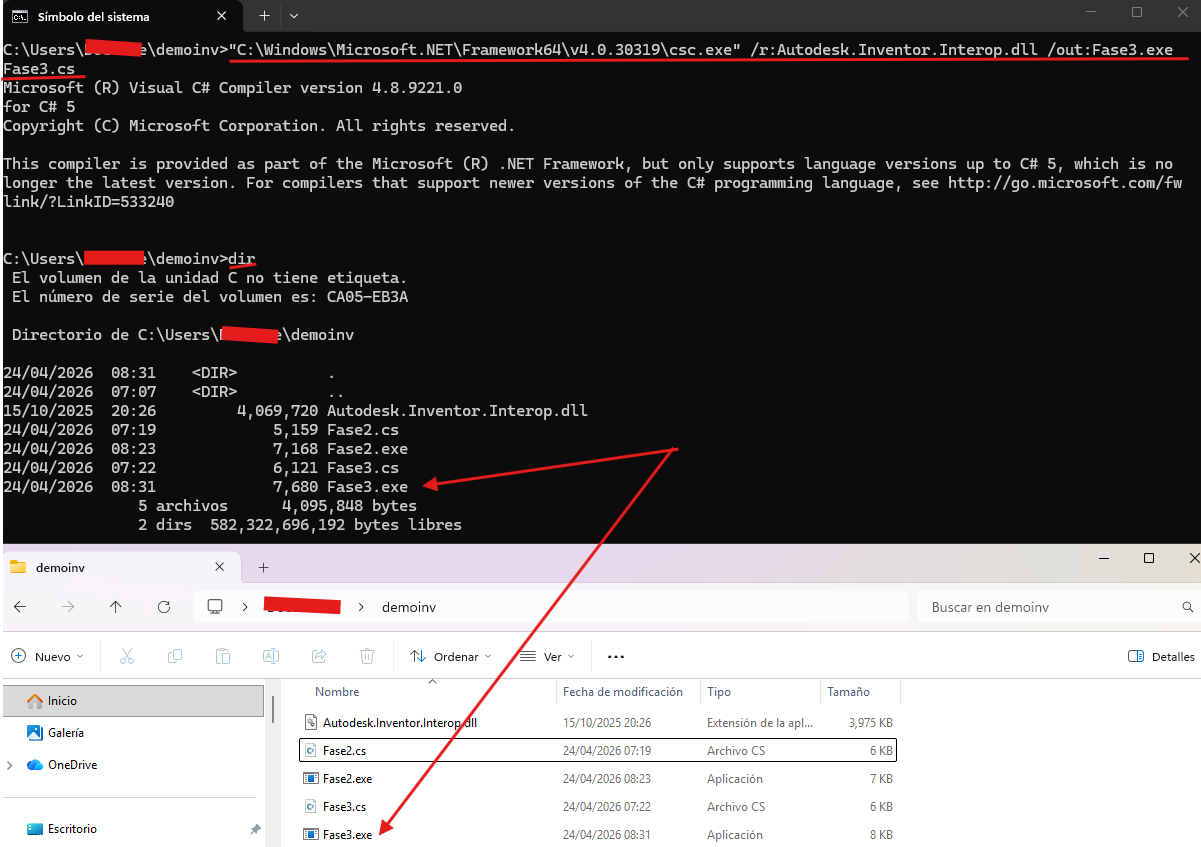Refresh the demoinv folder view
Image resolution: width=1201 pixels, height=847 pixels.
[164, 607]
